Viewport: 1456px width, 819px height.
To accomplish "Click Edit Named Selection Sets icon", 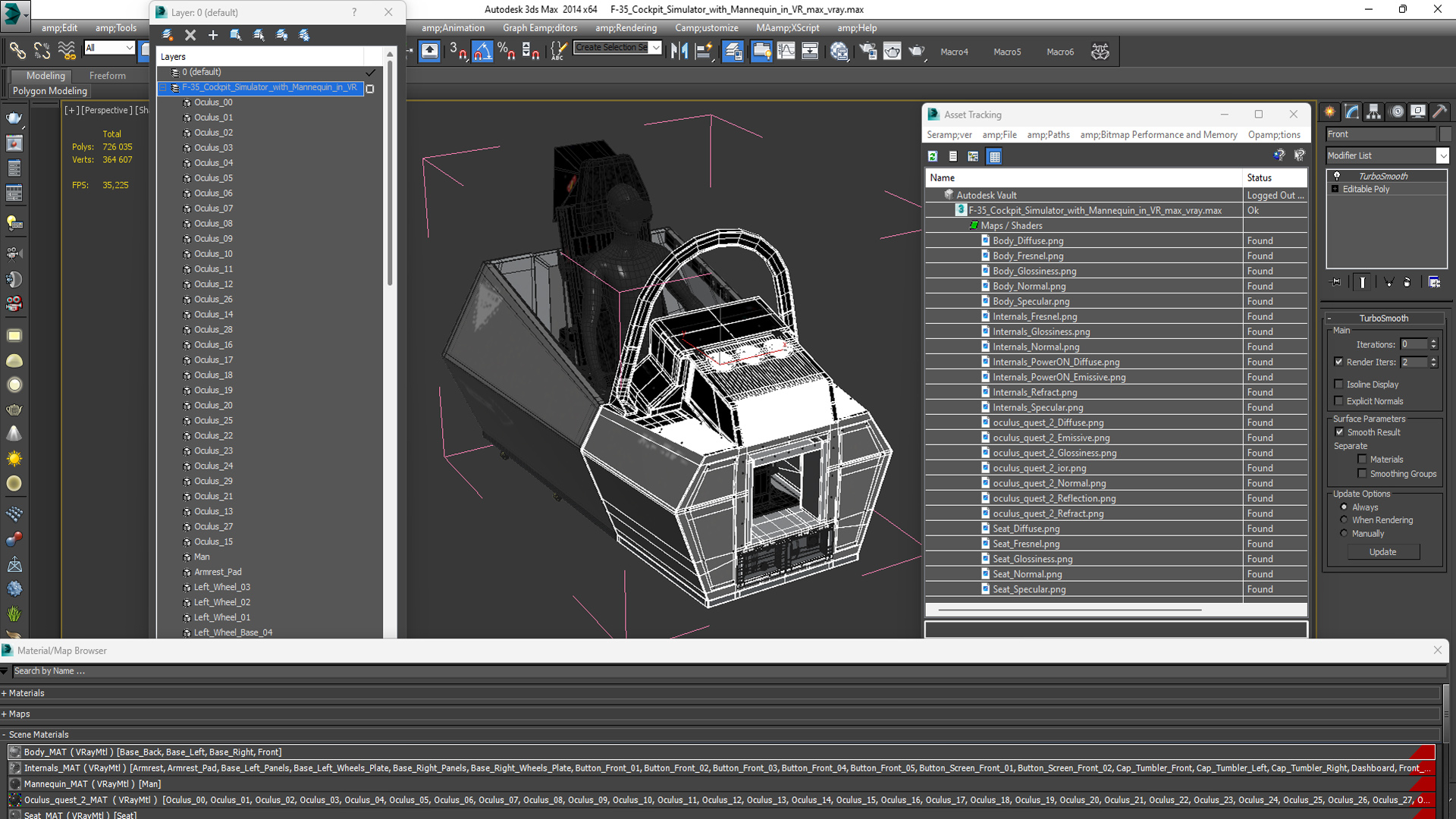I will (558, 52).
